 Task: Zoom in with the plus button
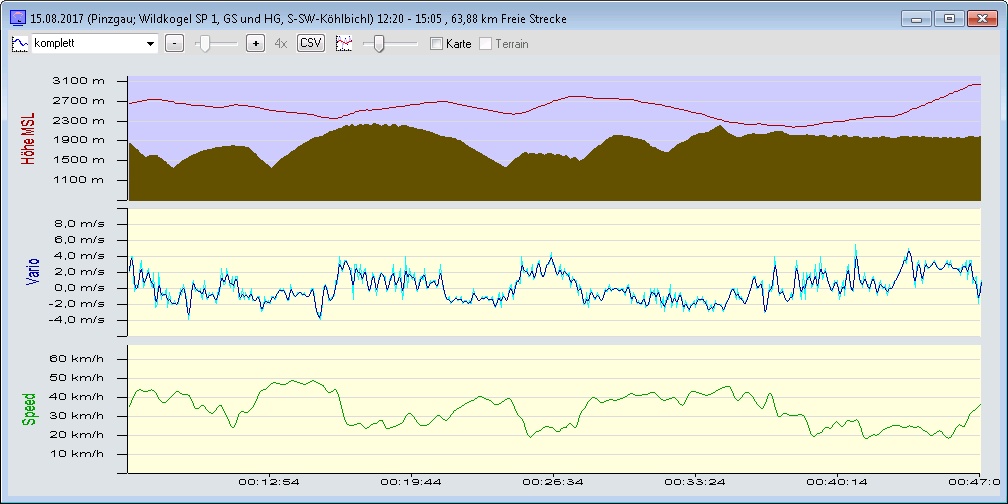click(x=255, y=44)
